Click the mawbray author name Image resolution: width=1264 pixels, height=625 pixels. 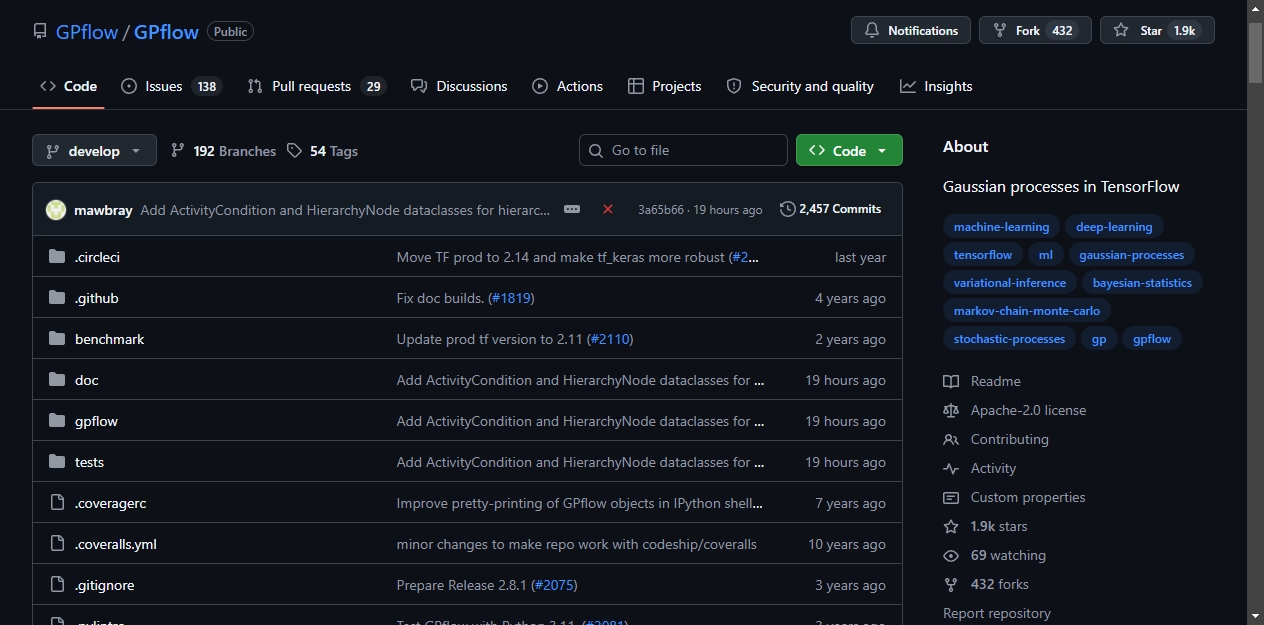[104, 210]
